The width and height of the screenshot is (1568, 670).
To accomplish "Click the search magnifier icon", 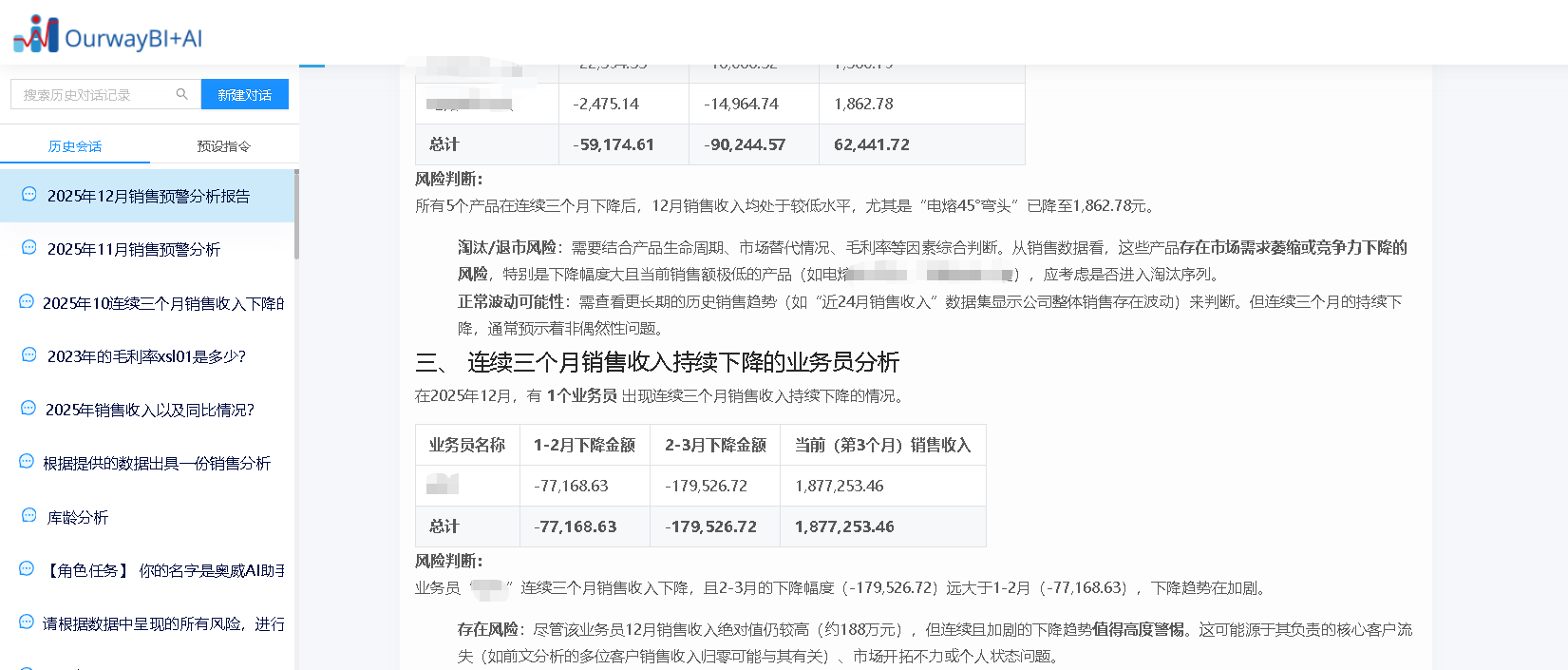I will [181, 94].
